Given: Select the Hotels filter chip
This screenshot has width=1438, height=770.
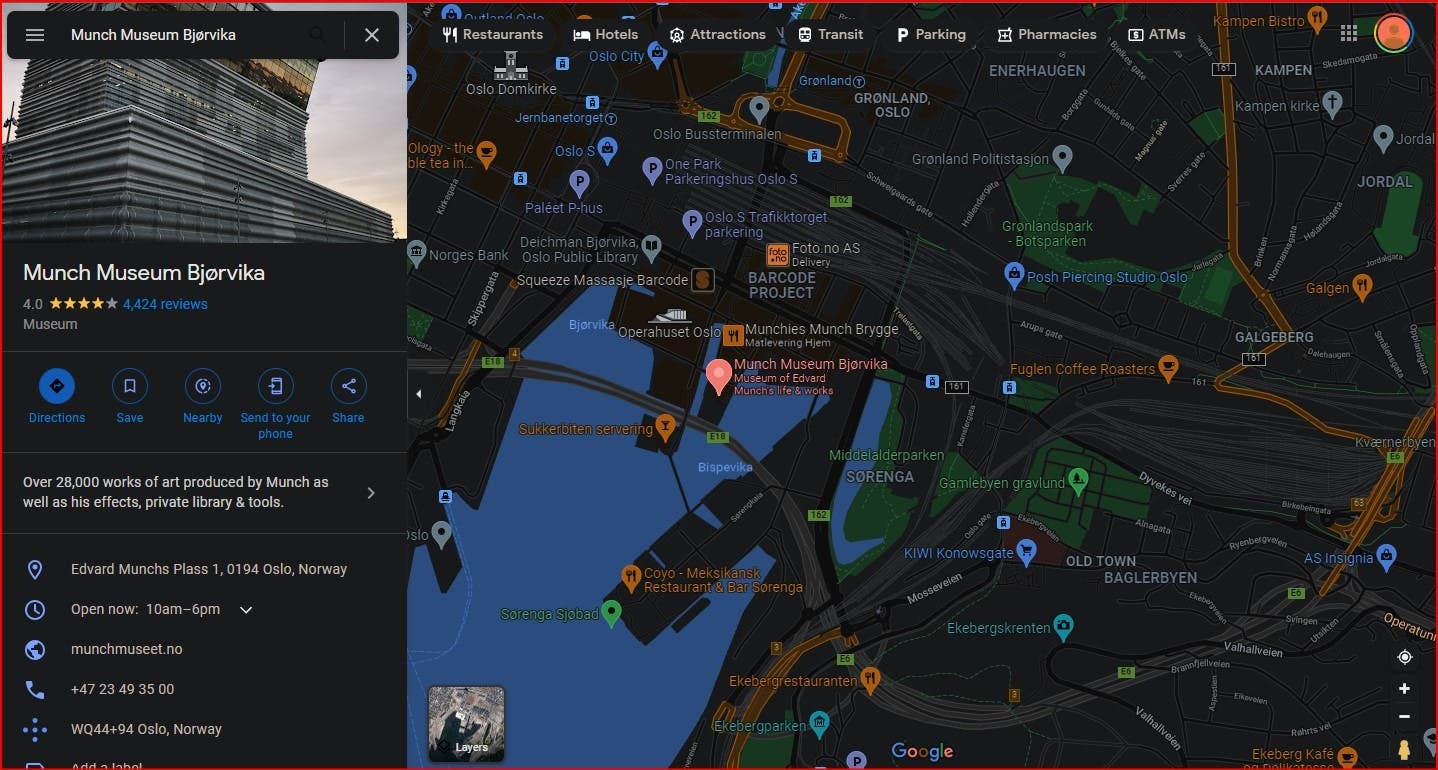Looking at the screenshot, I should pyautogui.click(x=606, y=35).
